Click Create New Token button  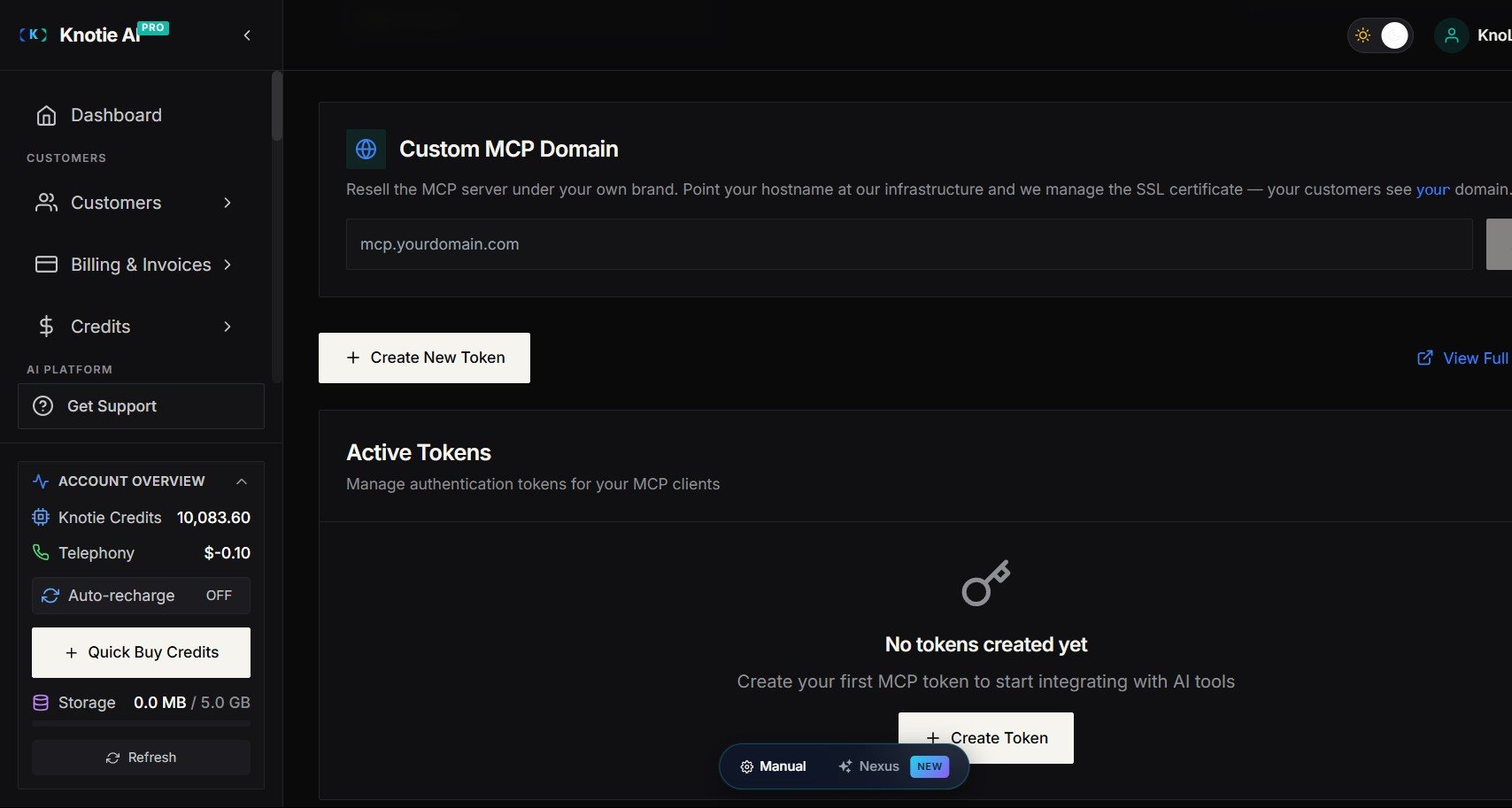[424, 358]
